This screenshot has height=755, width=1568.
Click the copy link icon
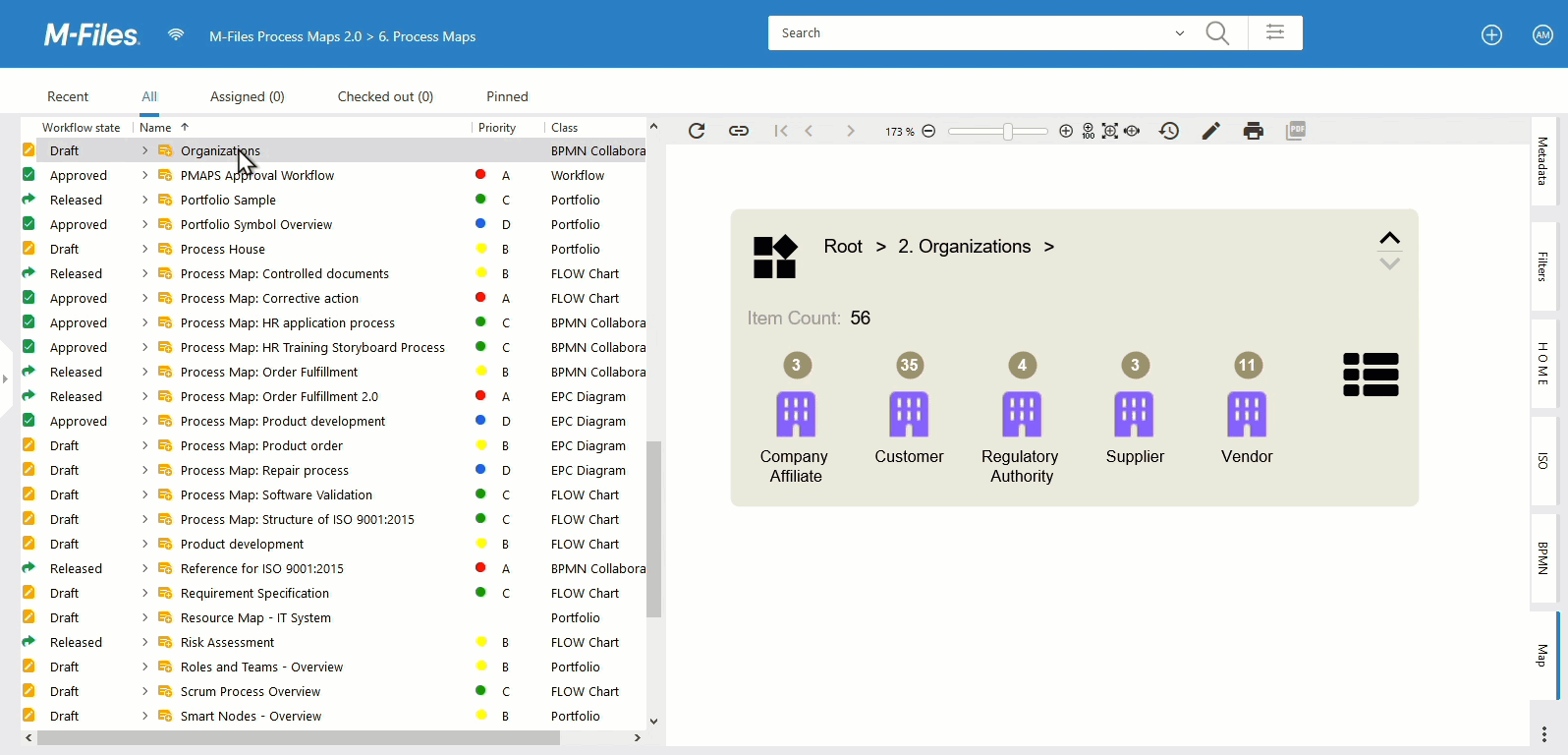coord(739,131)
